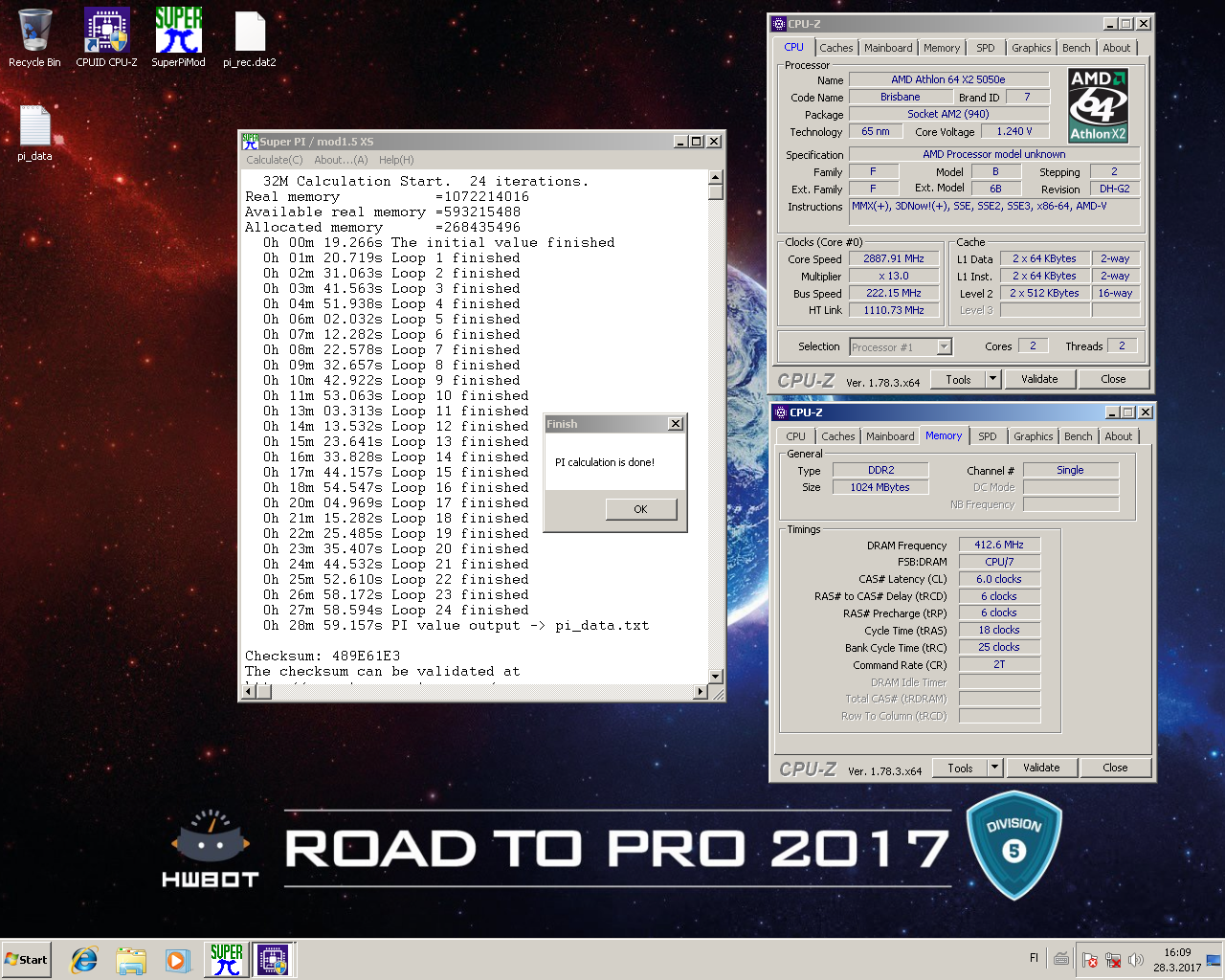1225x980 pixels.
Task: Click Validate in lower CPU-Z window
Action: coord(1041,768)
